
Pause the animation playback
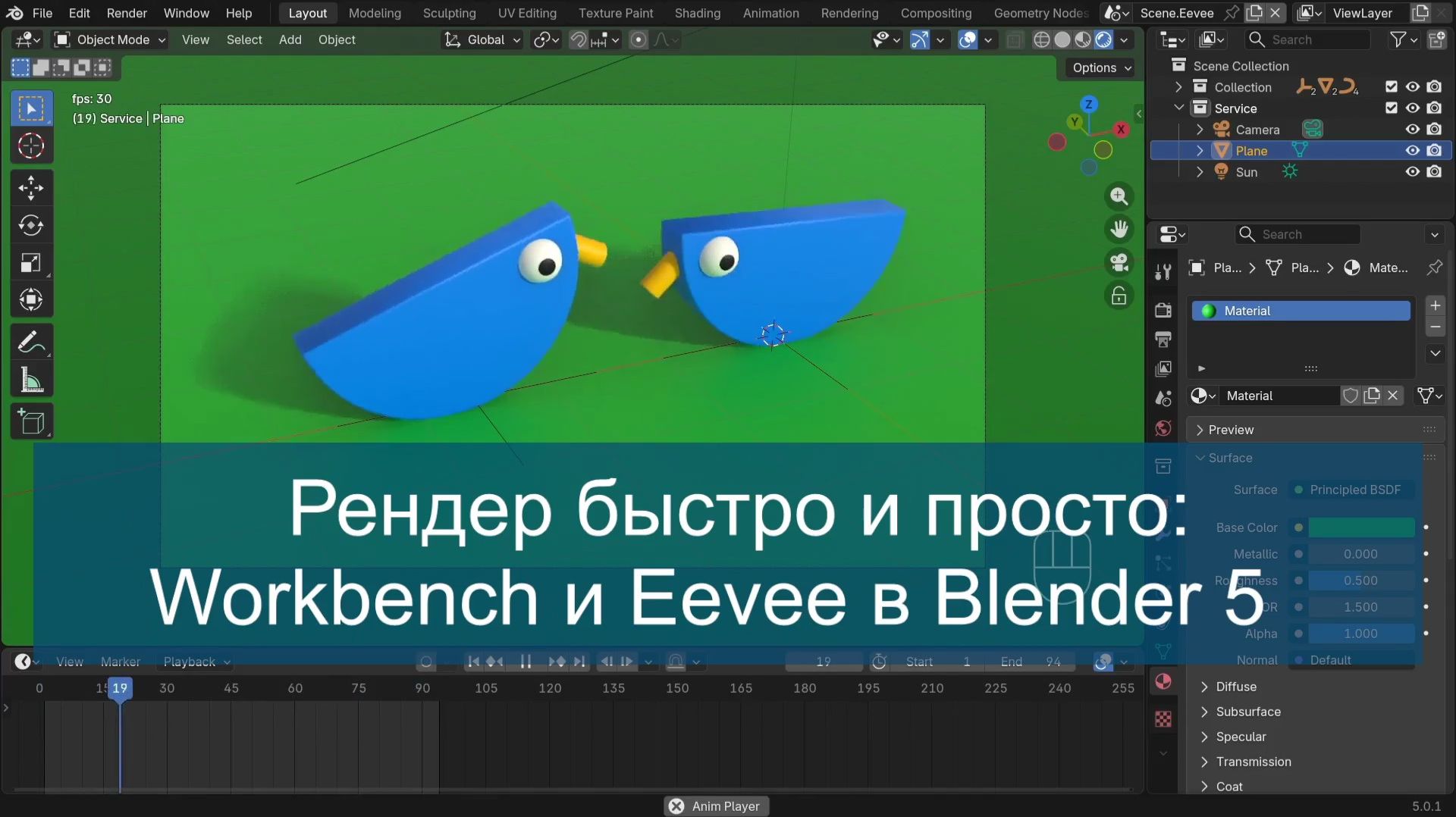click(525, 662)
